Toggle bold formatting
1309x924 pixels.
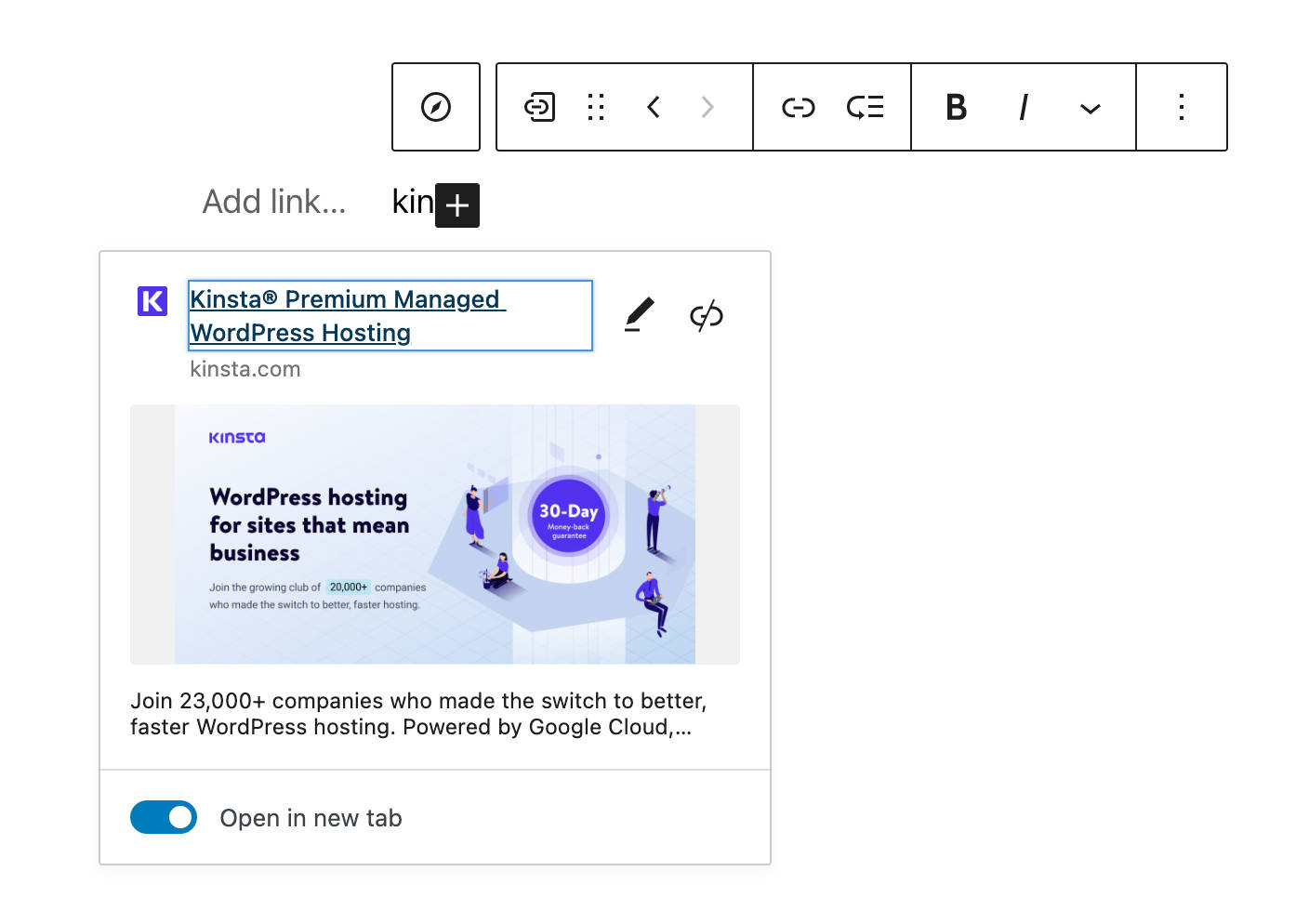click(x=956, y=108)
